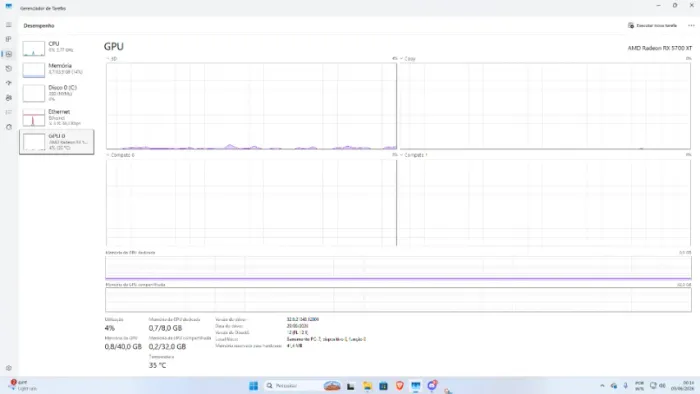The image size is (700, 394).
Task: Open the Compute 1 engine graph dropdown
Action: click(414, 155)
